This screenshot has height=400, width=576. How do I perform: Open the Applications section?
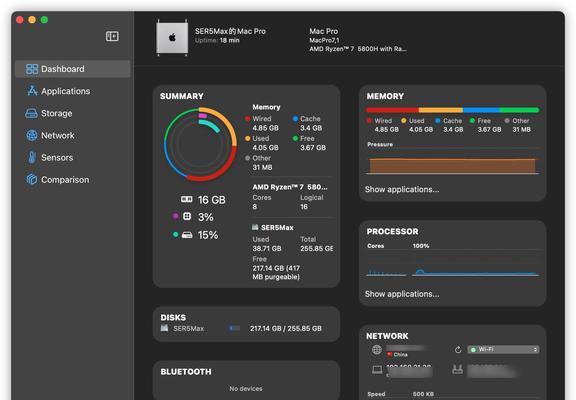[73, 91]
